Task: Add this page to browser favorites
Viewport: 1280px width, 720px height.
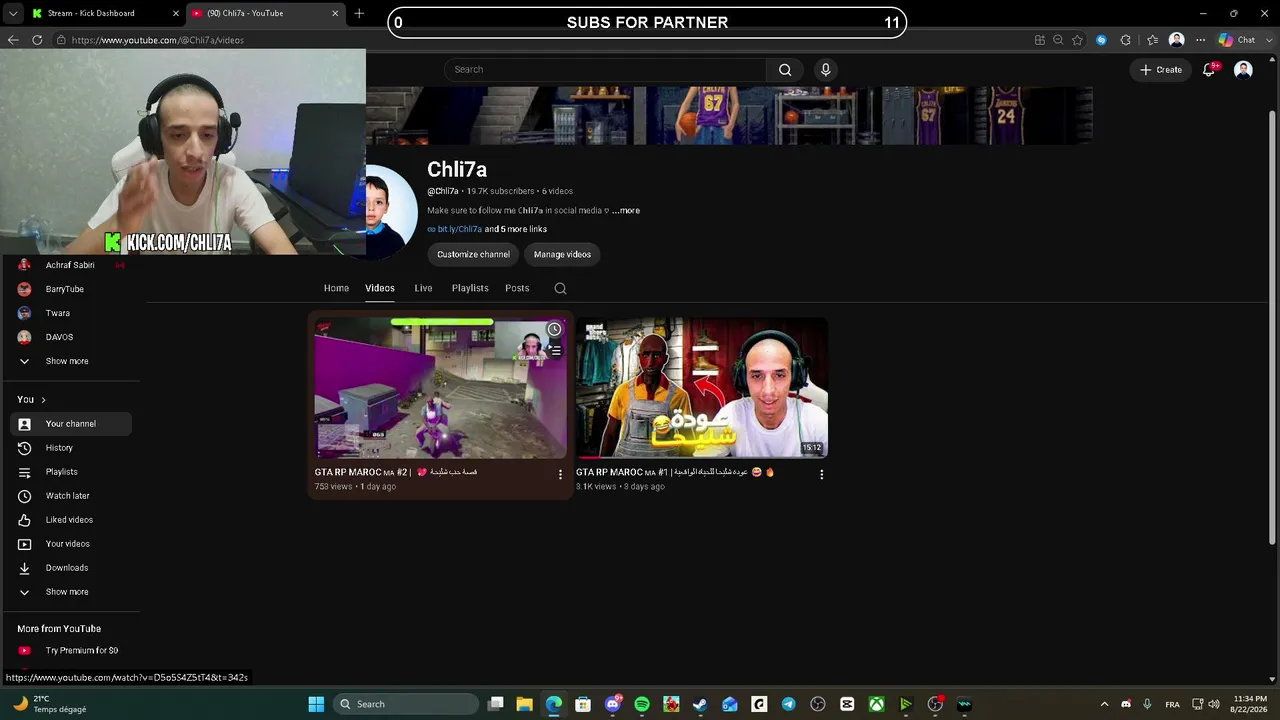Action: 1077,40
